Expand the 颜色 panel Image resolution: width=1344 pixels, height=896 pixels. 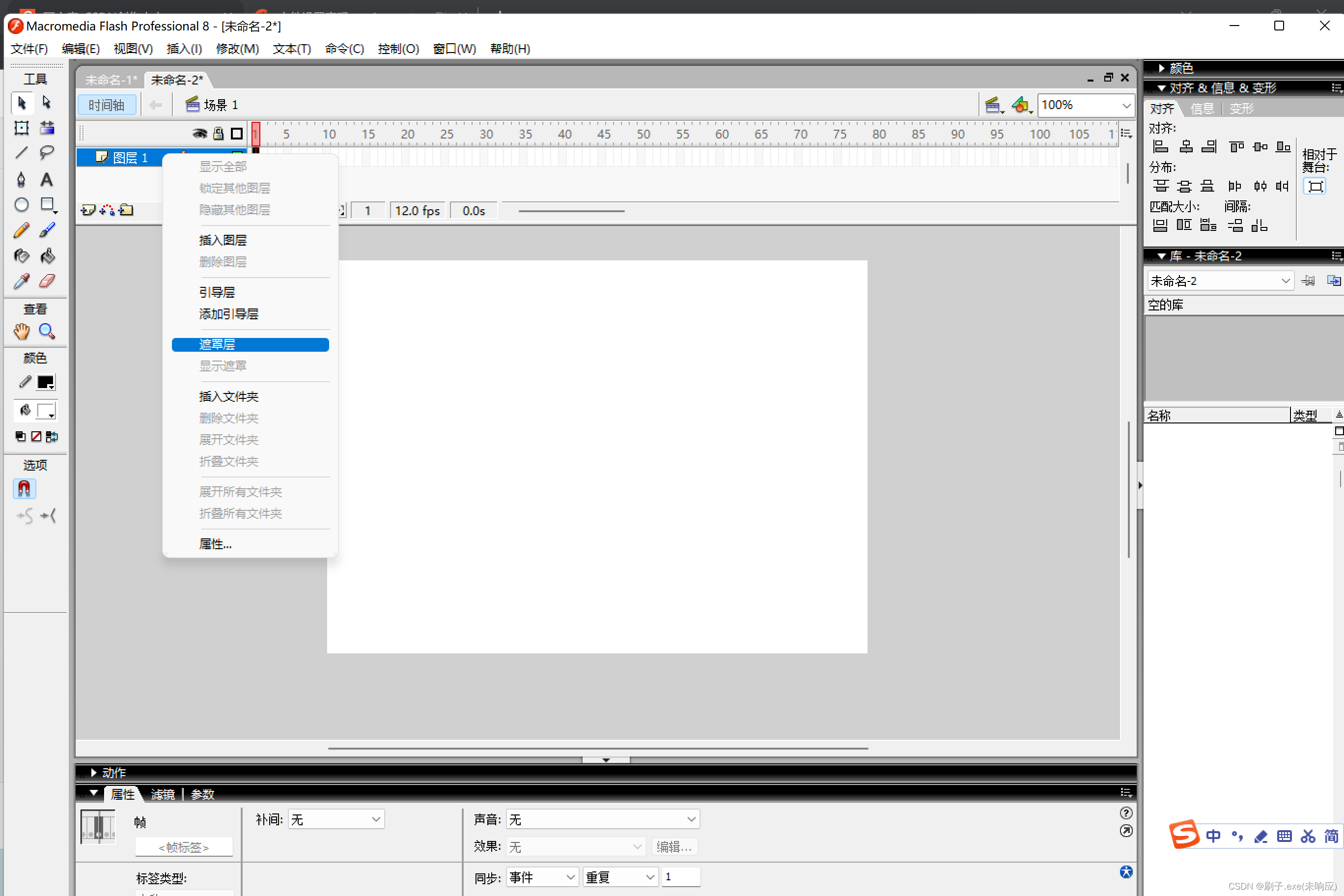click(x=1161, y=68)
